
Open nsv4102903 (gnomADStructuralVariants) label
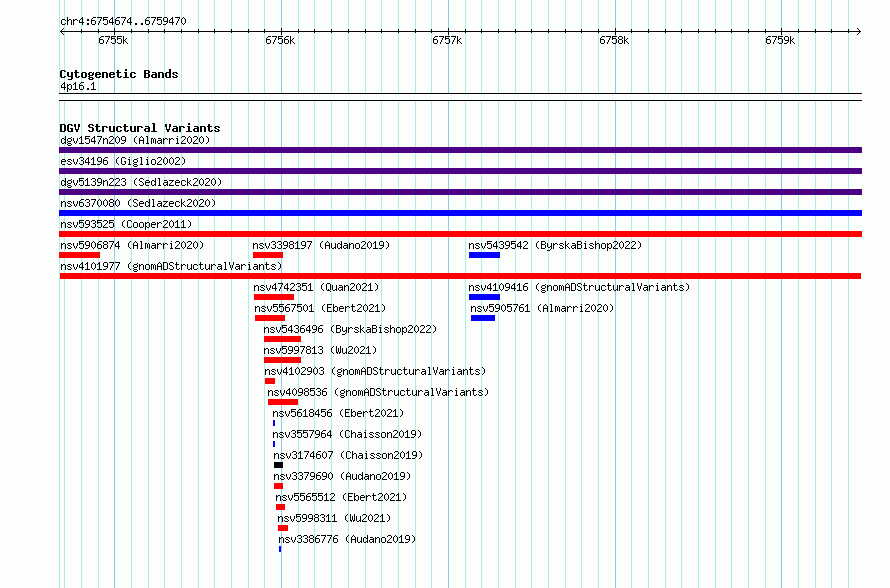(x=375, y=371)
